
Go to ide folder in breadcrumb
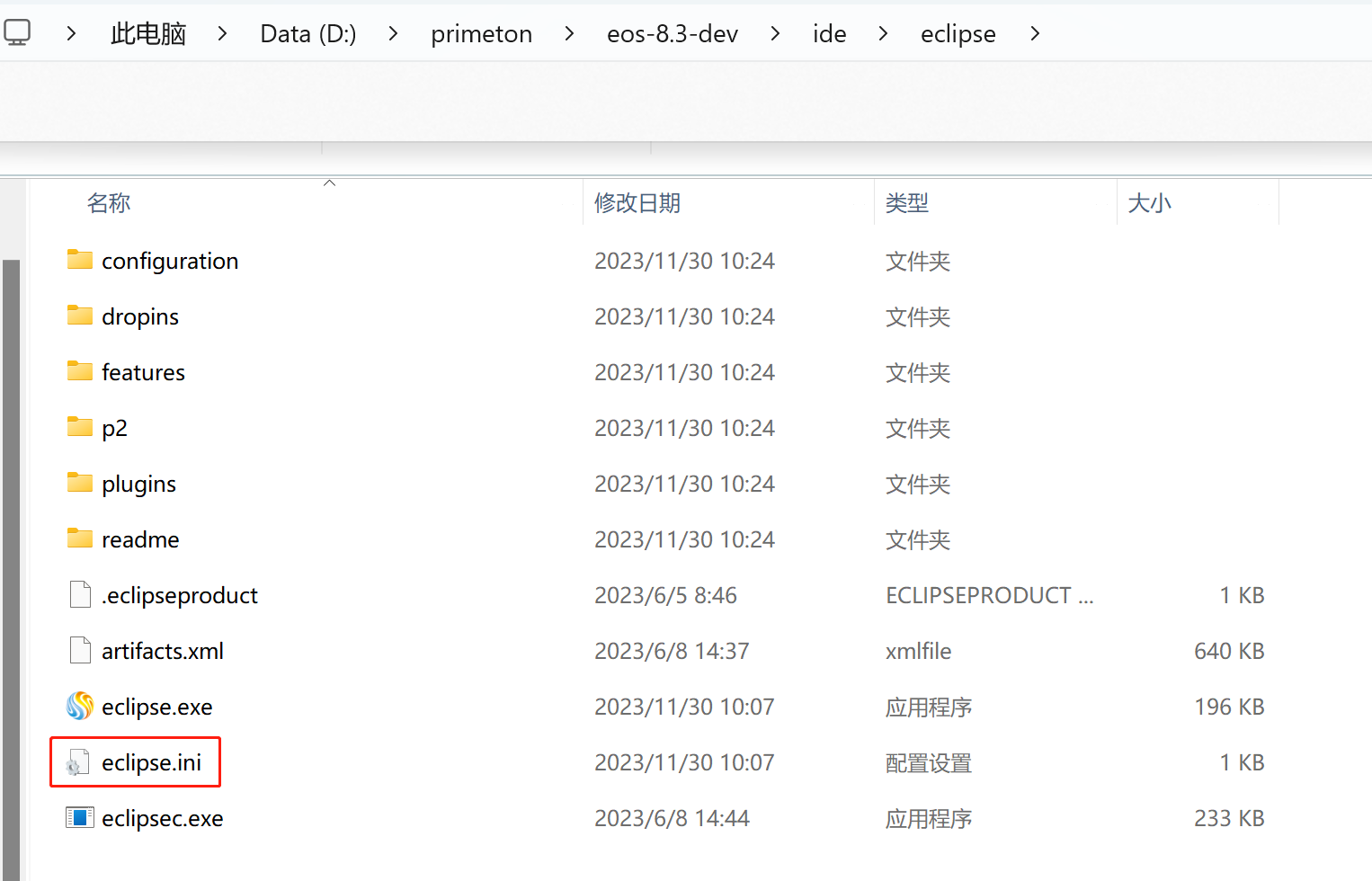[829, 33]
